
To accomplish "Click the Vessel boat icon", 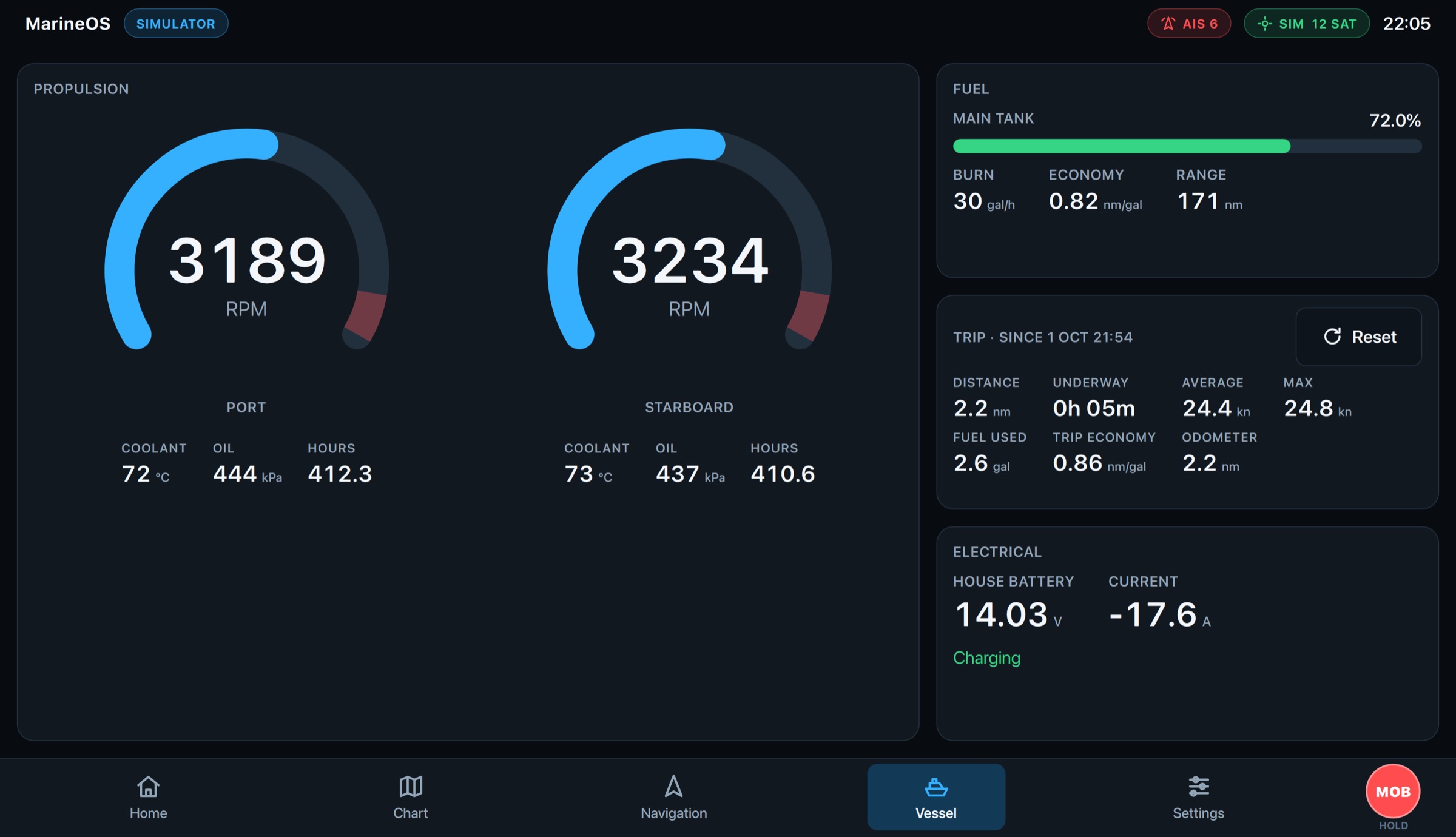I will click(936, 787).
